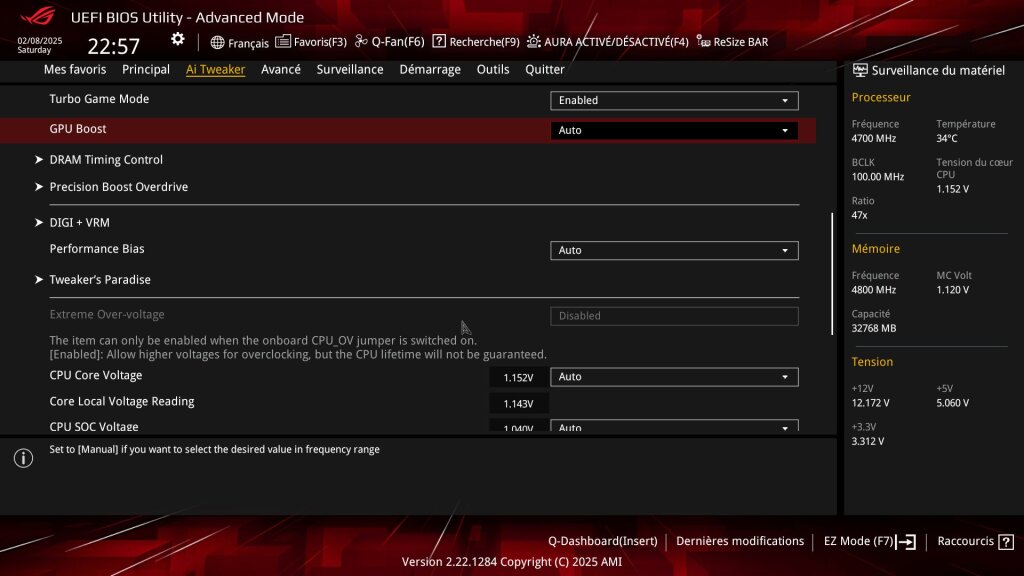Open the GPU Boost dropdown
1024x576 pixels.
click(x=674, y=131)
